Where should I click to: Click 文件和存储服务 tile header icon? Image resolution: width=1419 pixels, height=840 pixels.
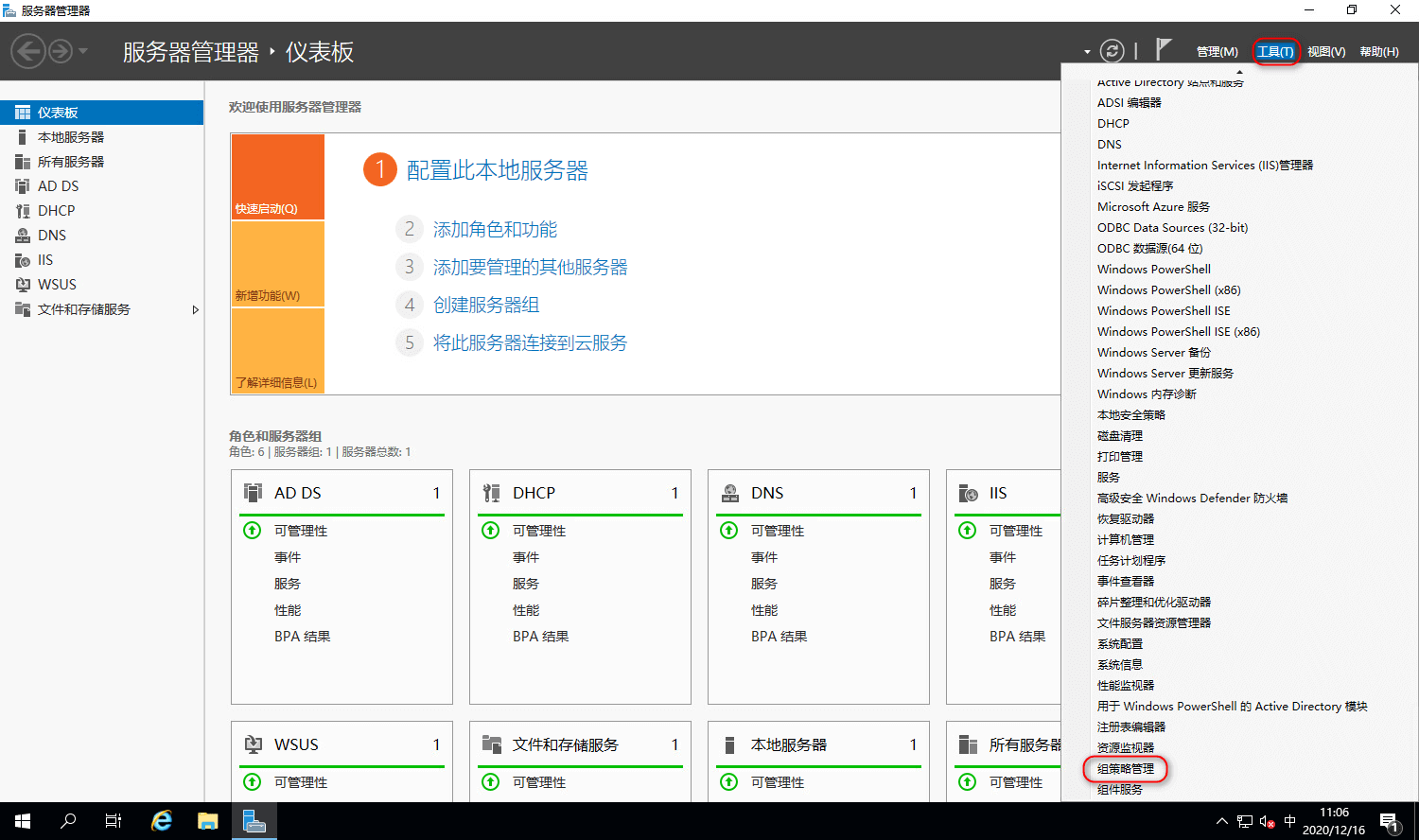pyautogui.click(x=492, y=744)
